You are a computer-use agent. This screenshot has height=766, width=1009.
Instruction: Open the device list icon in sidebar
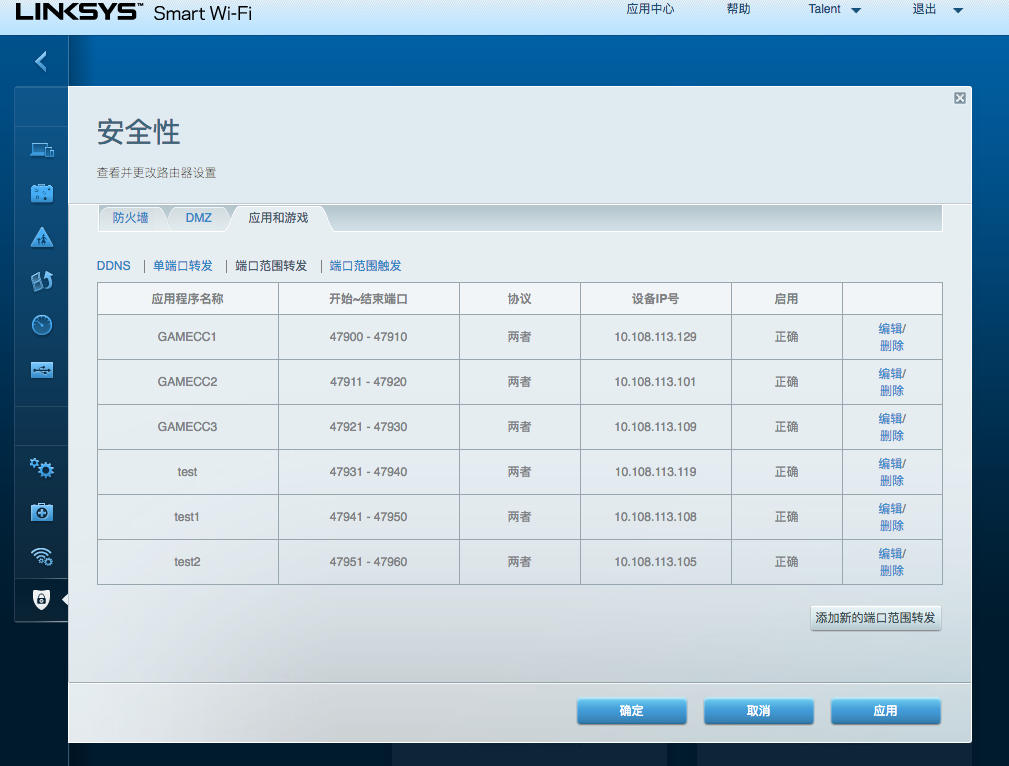point(41,149)
